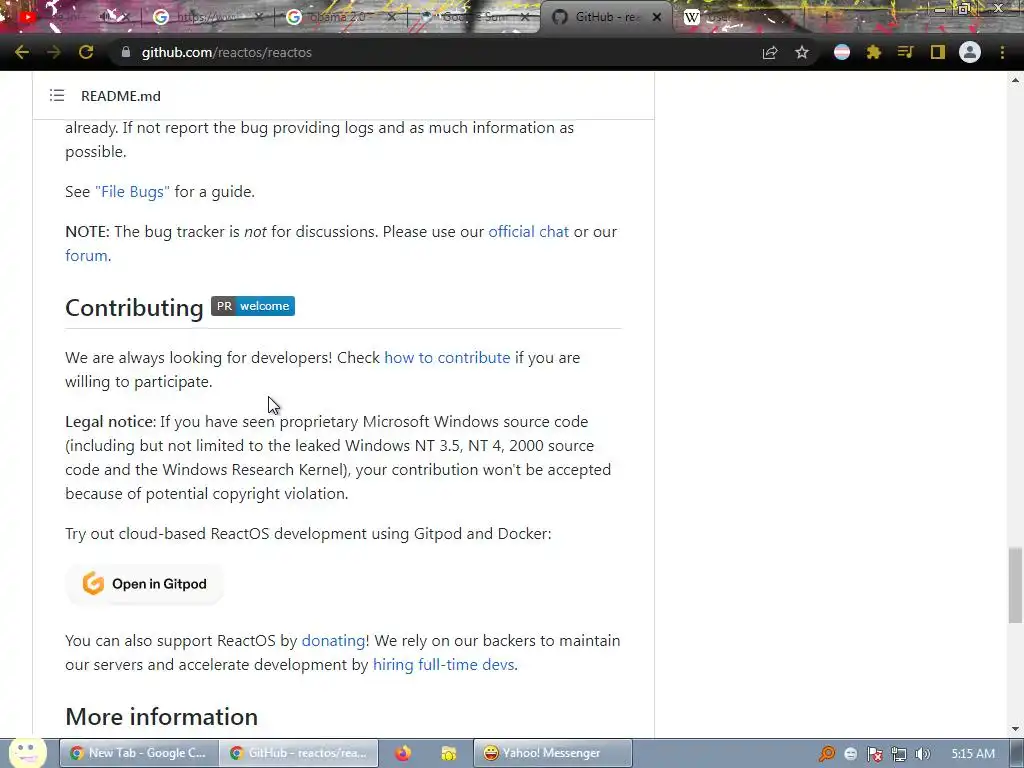The height and width of the screenshot is (768, 1024).
Task: Open the how to contribute link
Action: click(447, 357)
